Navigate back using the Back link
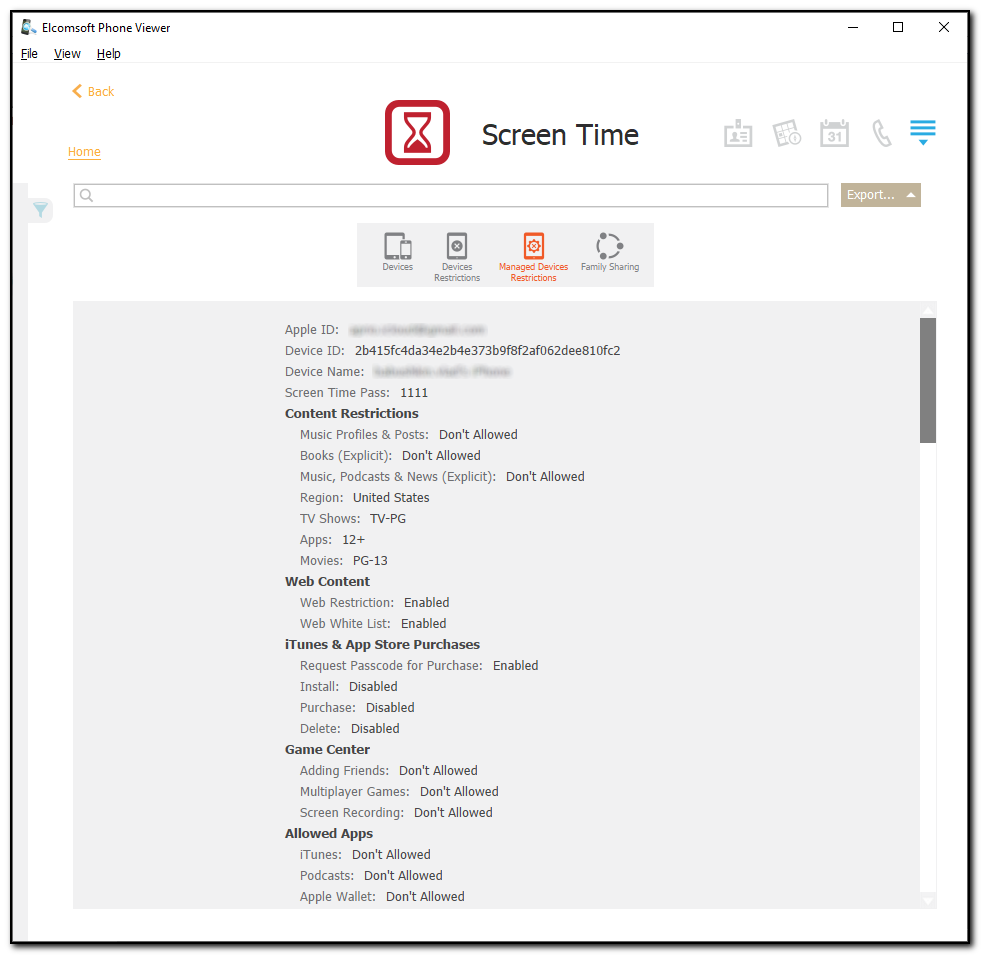Screen dimensions: 981x955 [x=92, y=91]
